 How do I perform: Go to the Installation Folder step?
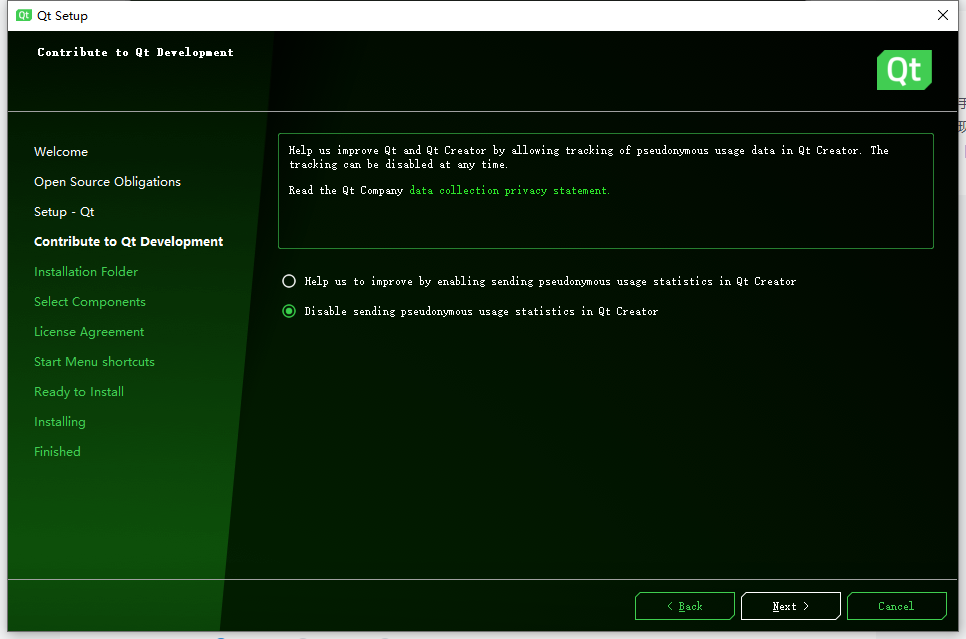(86, 271)
